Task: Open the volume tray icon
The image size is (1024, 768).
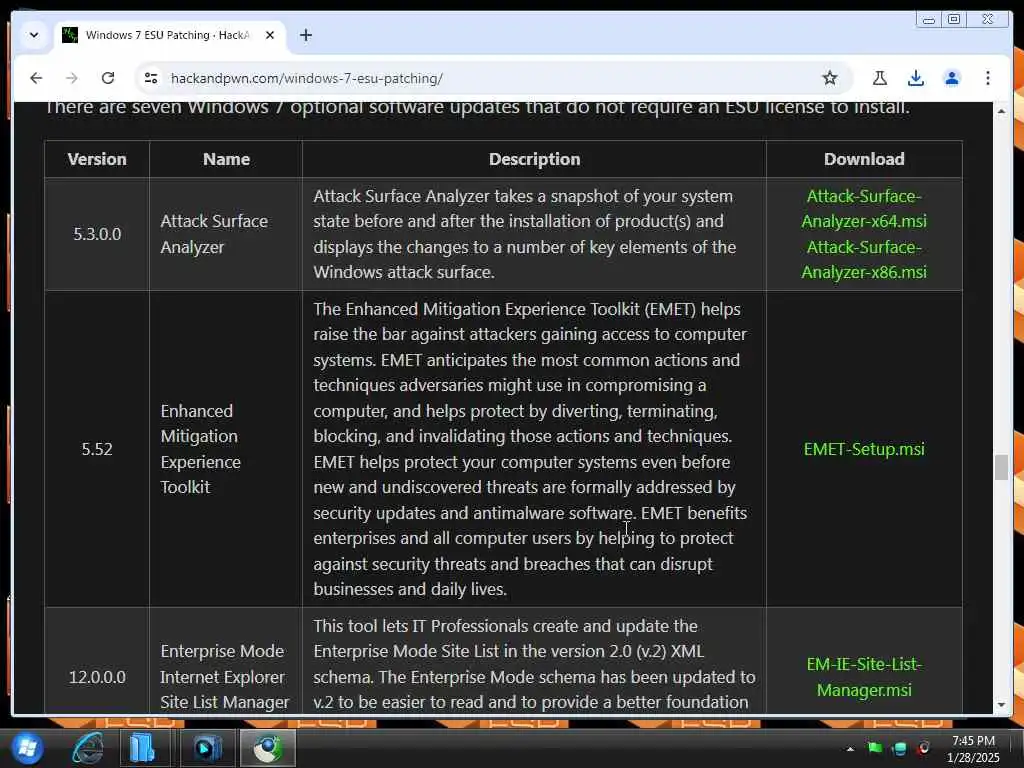Action: 923,748
